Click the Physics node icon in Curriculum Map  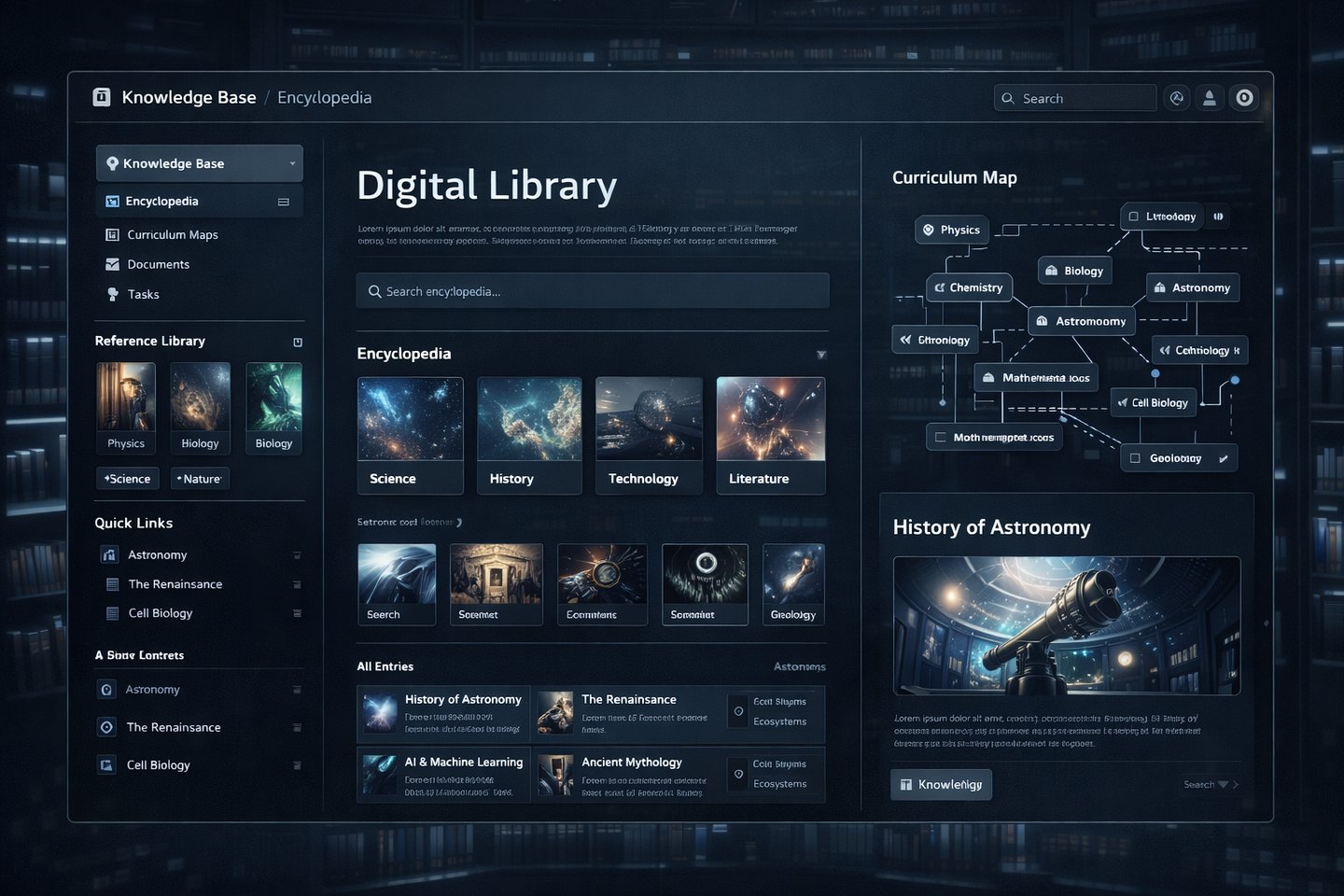tap(929, 230)
